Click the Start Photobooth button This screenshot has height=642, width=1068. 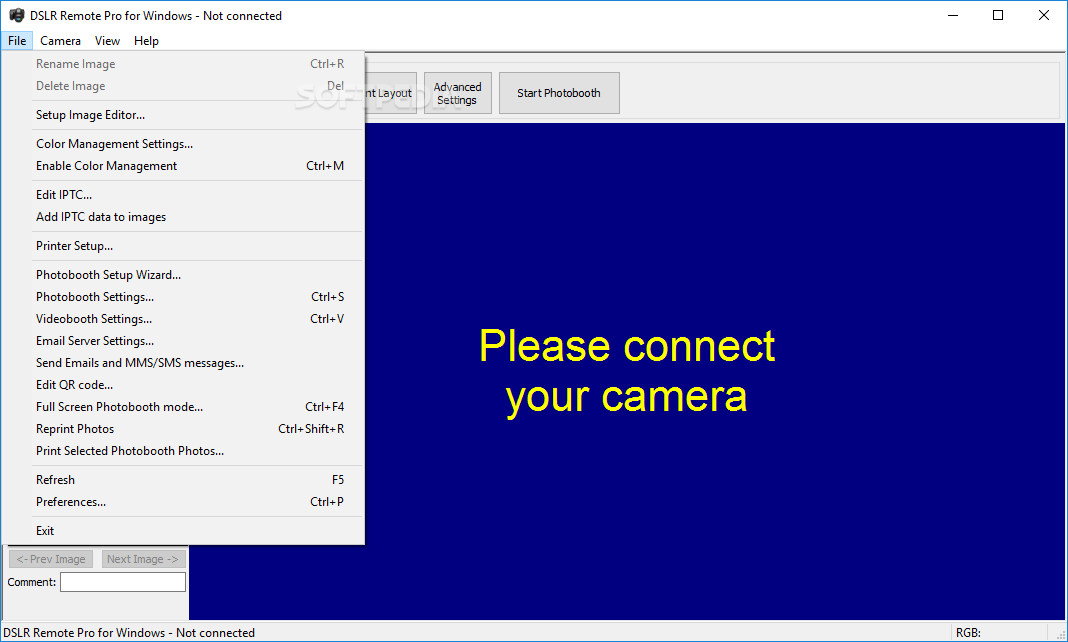pos(559,93)
